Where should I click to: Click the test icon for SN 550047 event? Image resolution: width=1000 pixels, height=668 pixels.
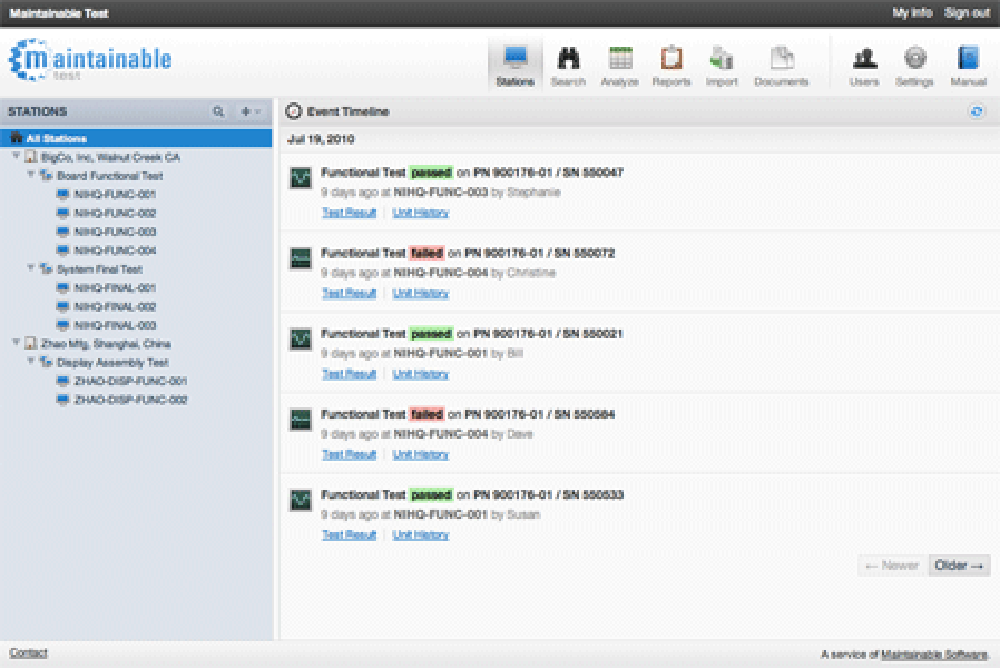pos(300,177)
